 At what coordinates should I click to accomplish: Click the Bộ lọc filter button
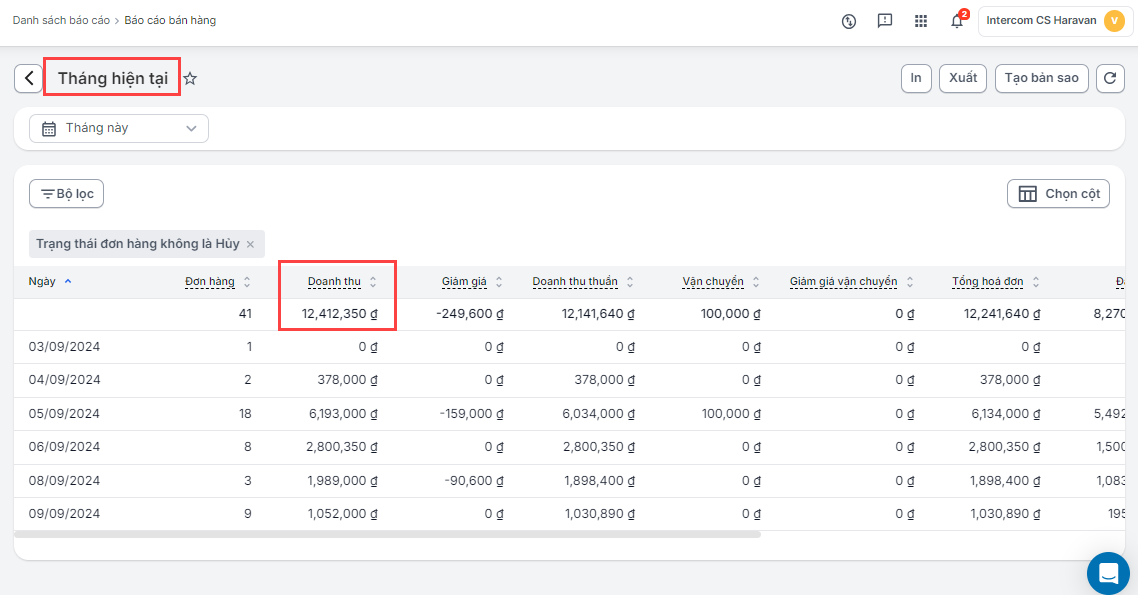coord(67,194)
